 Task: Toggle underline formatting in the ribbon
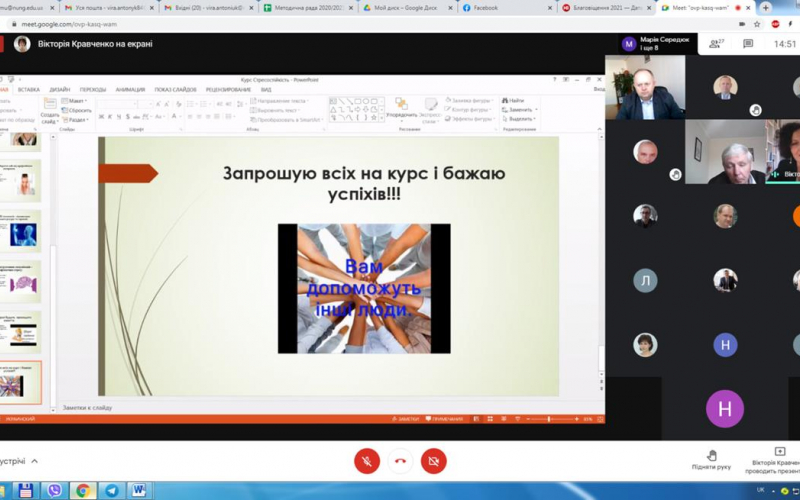pyautogui.click(x=119, y=117)
